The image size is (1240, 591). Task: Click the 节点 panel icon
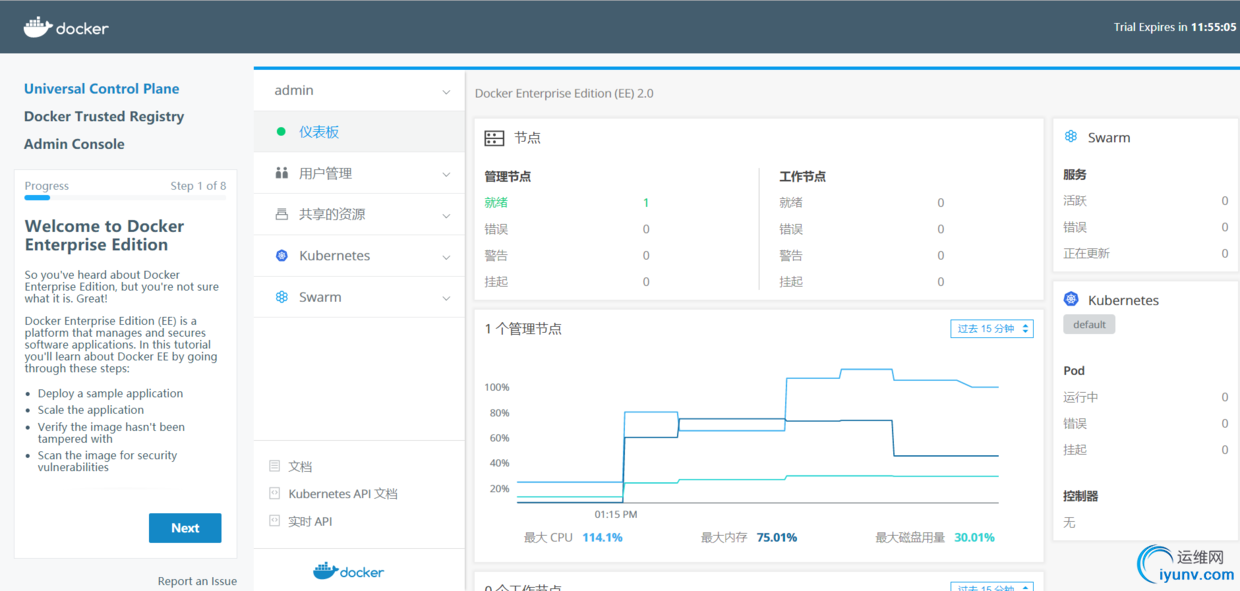click(x=494, y=138)
